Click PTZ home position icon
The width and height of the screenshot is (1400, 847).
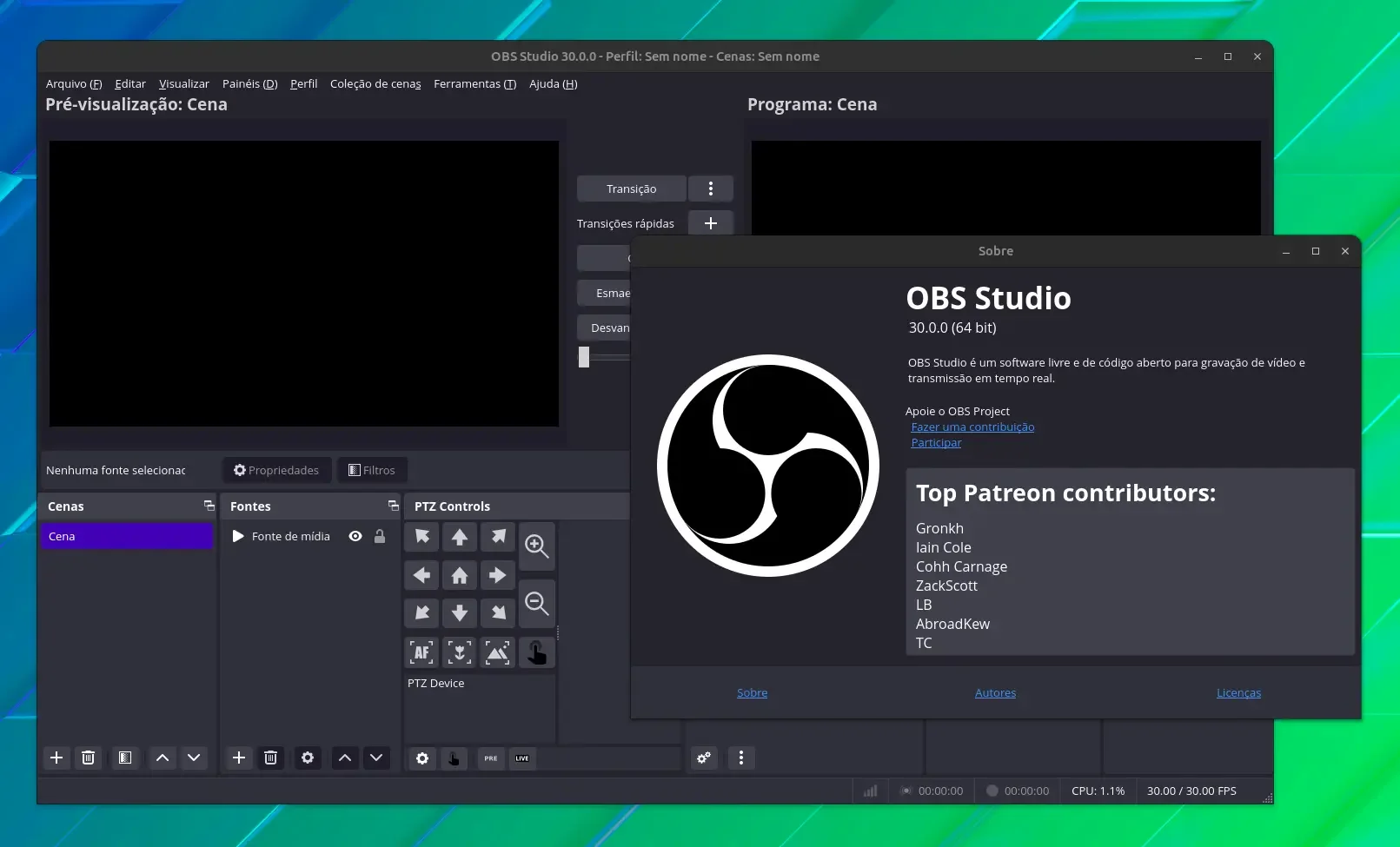[460, 575]
